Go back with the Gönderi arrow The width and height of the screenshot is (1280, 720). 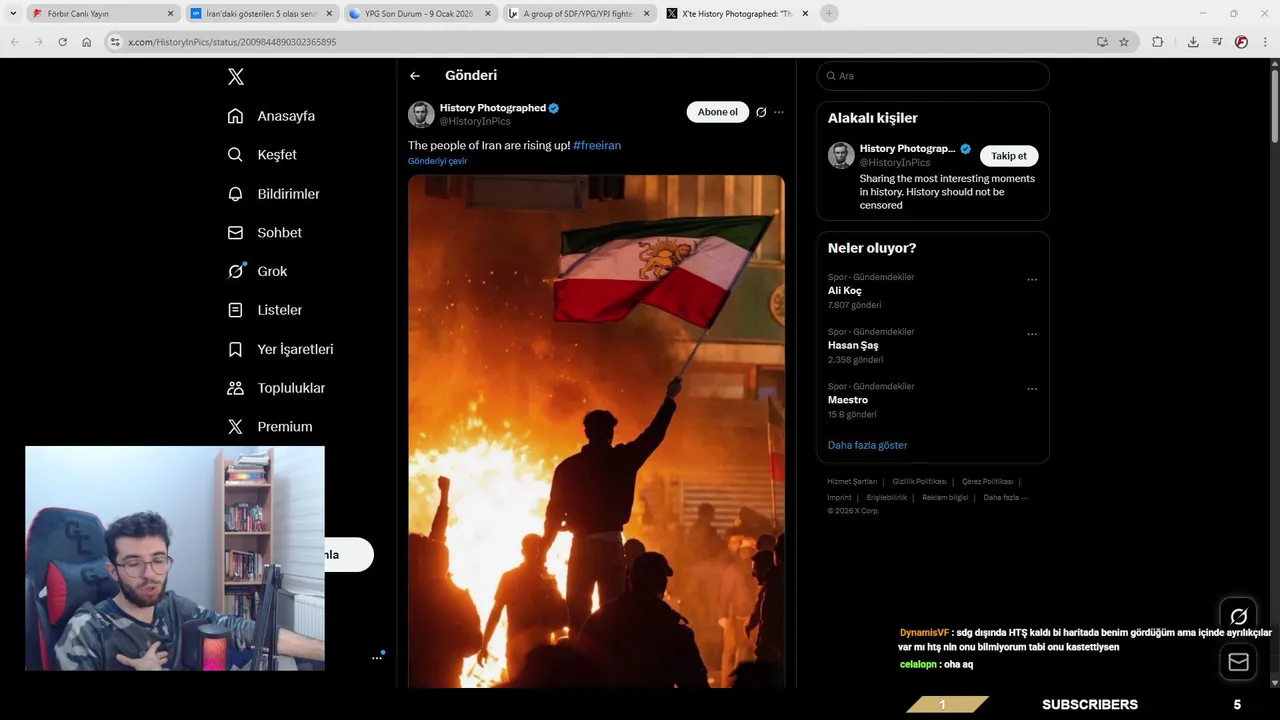pos(415,76)
